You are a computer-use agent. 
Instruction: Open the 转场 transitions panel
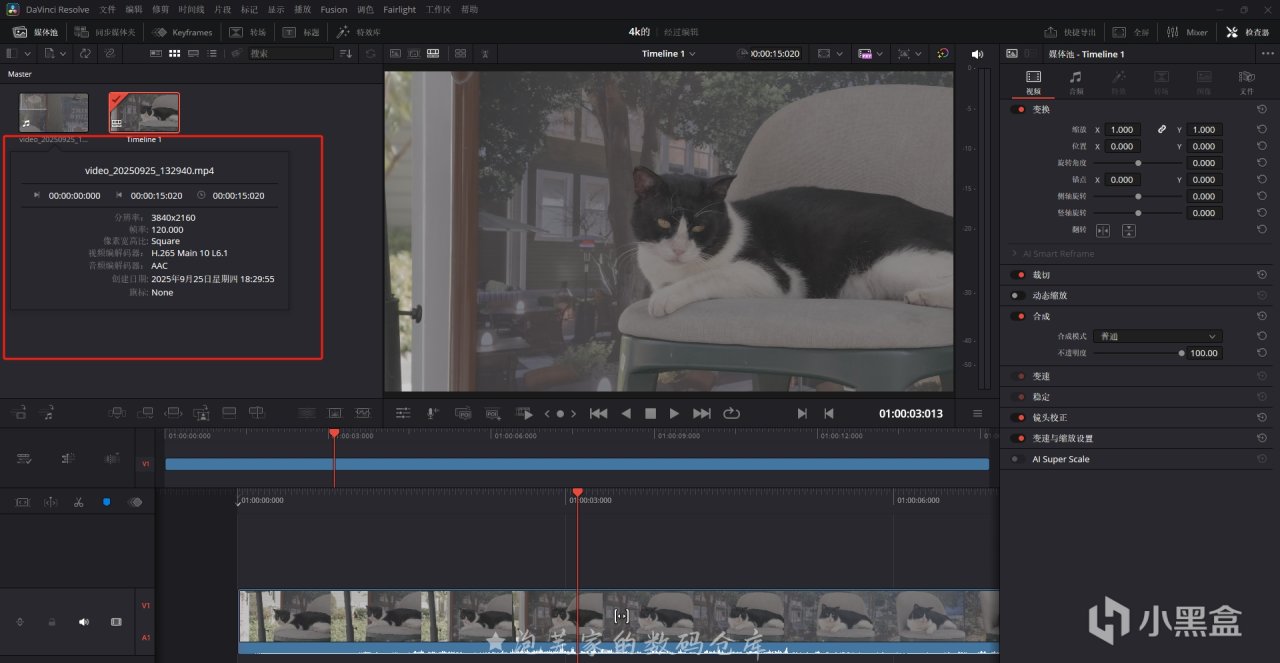[x=246, y=32]
